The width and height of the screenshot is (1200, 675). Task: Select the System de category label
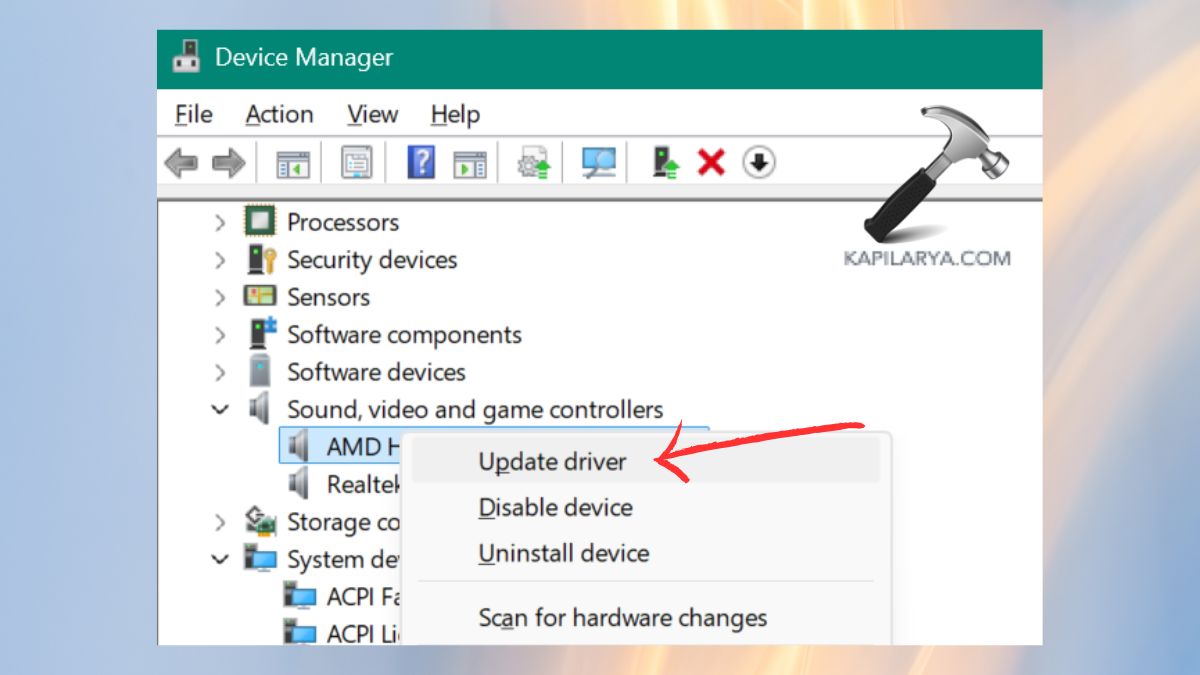tap(343, 559)
